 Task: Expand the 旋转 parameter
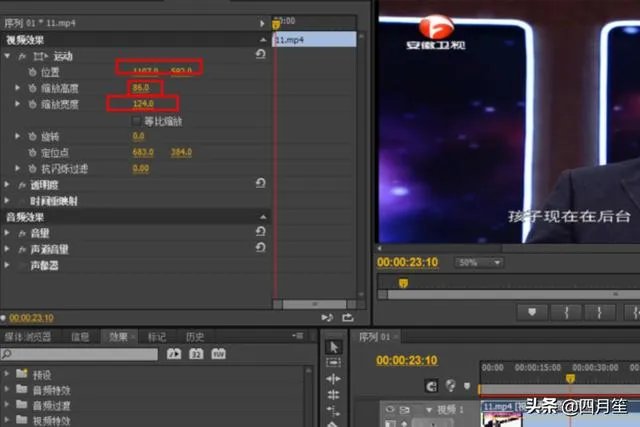click(x=17, y=136)
